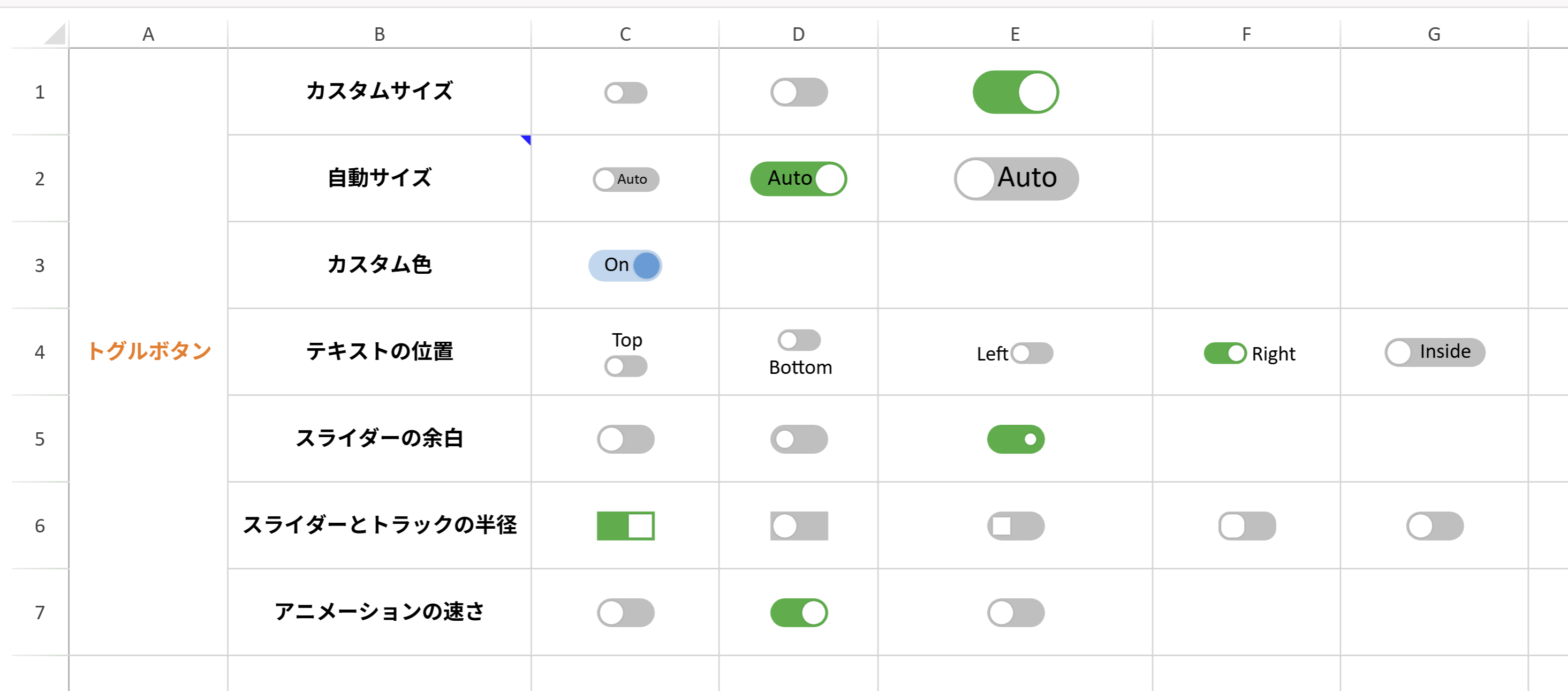Enable the Bottom-labeled toggle
The image size is (1568, 691).
(799, 340)
